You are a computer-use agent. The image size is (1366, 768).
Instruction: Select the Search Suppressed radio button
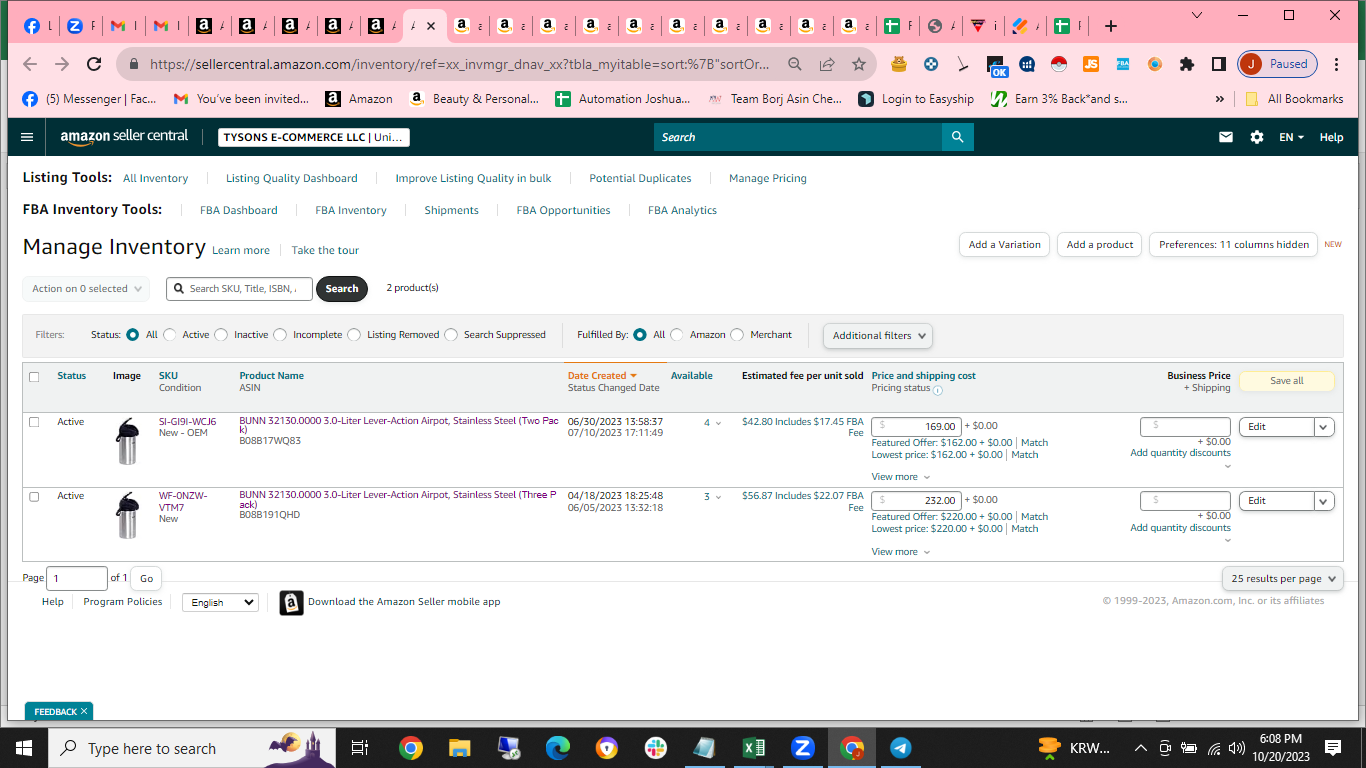(451, 335)
